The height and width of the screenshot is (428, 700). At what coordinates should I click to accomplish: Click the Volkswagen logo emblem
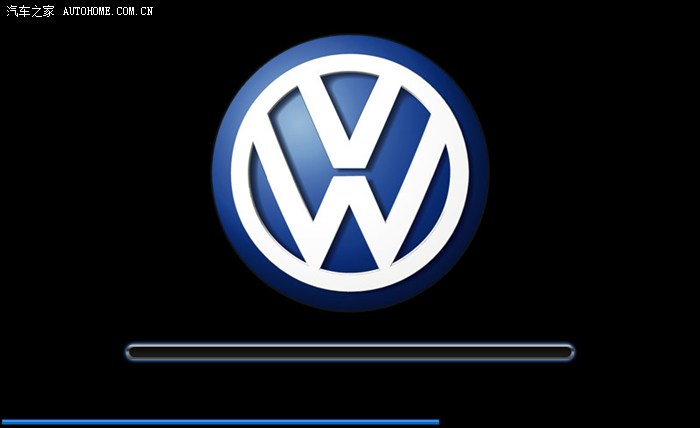350,172
